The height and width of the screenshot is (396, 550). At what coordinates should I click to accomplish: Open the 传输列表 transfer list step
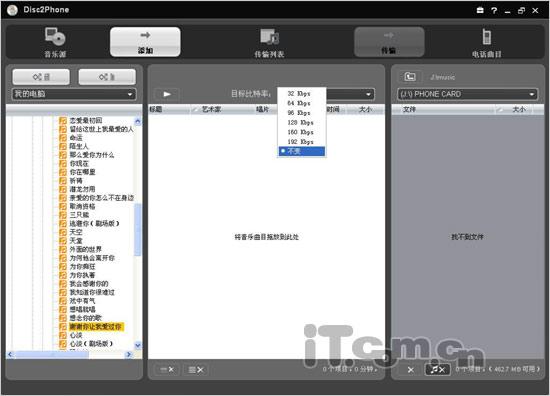pos(269,43)
